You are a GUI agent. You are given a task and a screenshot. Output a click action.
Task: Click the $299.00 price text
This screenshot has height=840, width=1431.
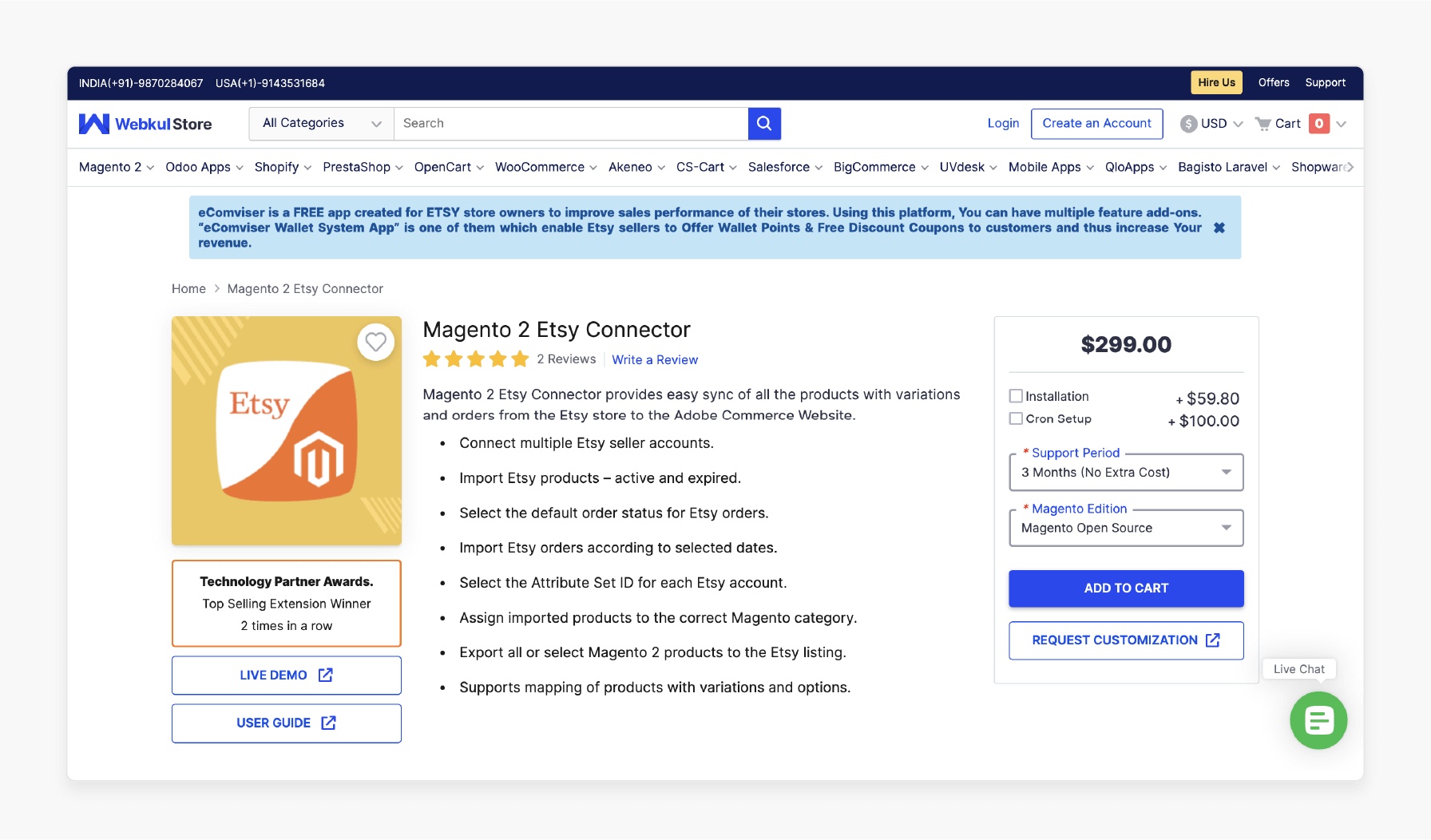[x=1126, y=345]
